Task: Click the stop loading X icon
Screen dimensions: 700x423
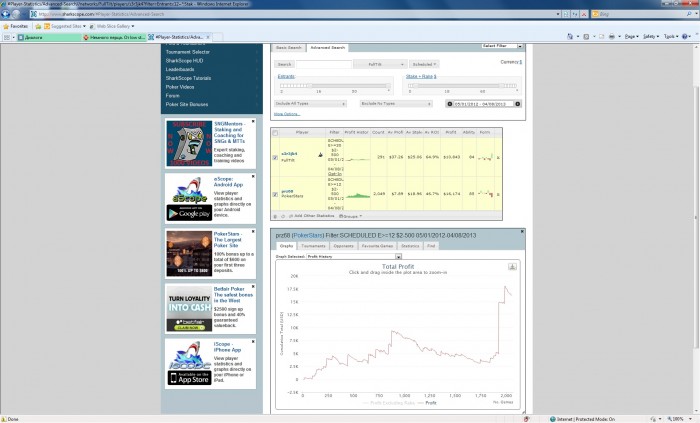Action: (x=583, y=14)
